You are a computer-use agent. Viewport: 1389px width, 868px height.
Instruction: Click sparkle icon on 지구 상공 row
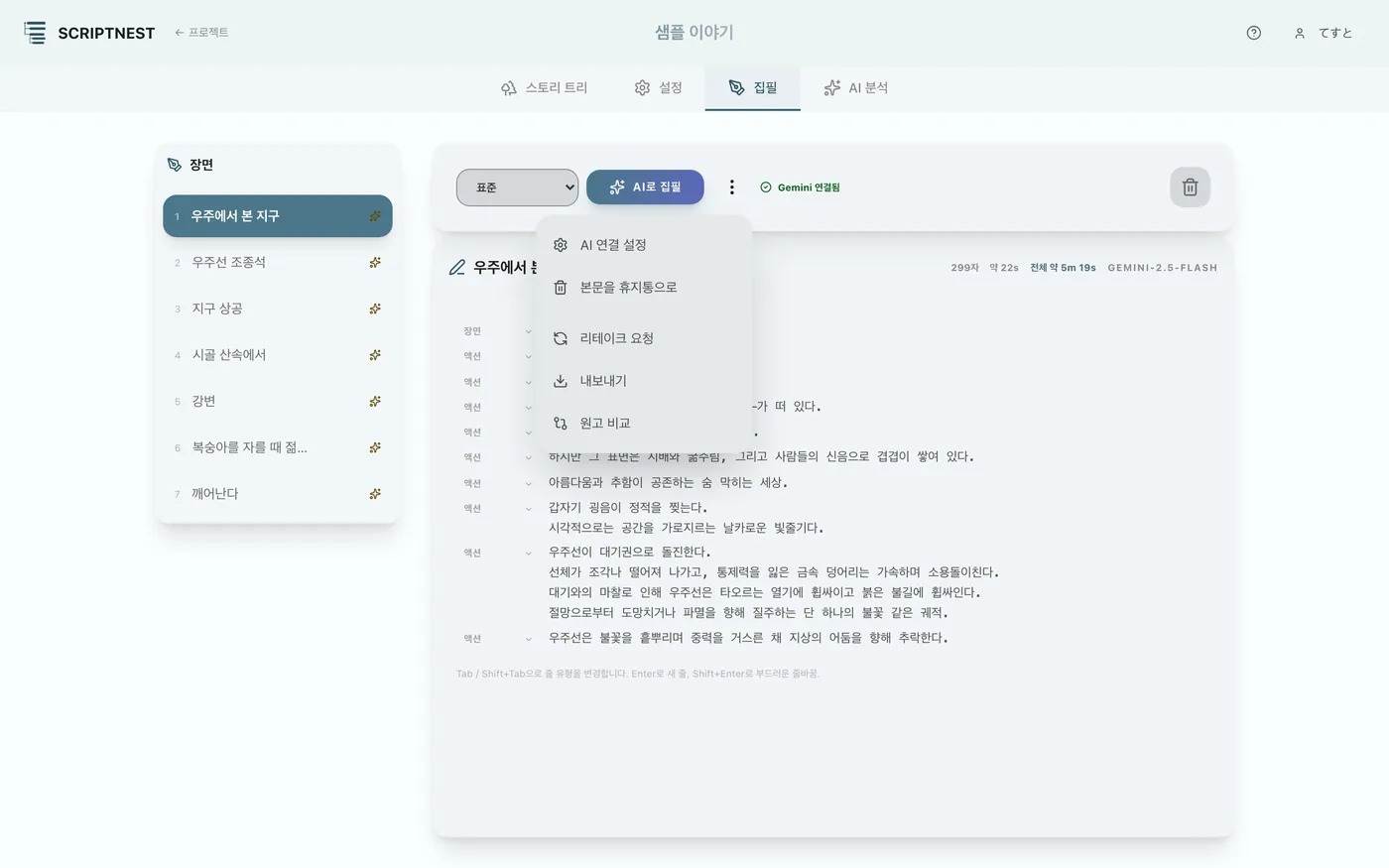375,309
